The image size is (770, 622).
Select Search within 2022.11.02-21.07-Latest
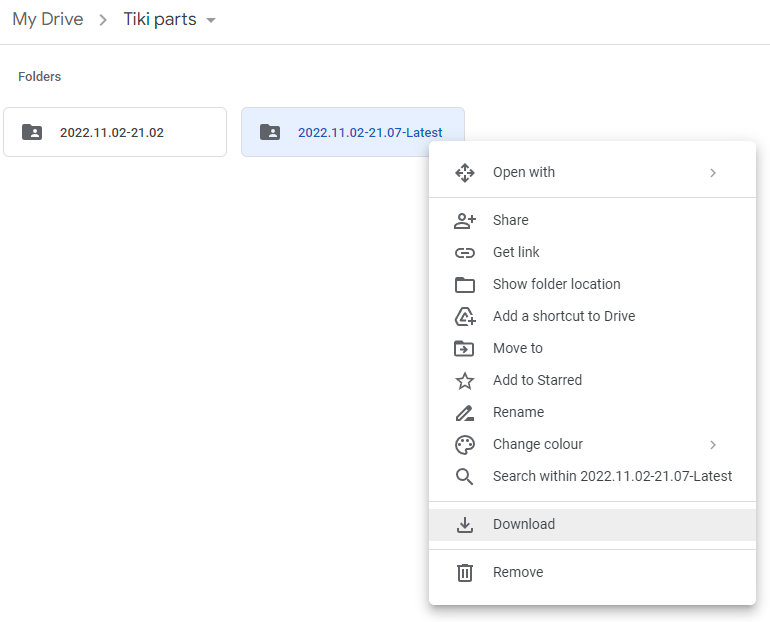(612, 477)
